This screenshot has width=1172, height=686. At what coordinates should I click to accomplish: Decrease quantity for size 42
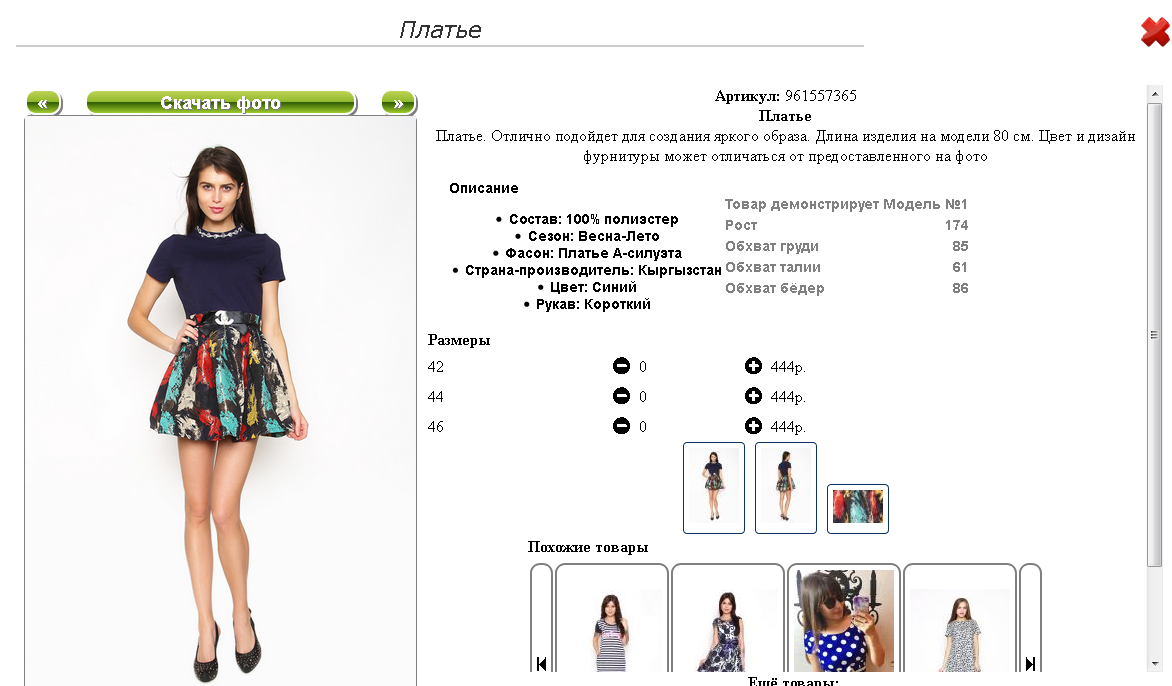621,366
